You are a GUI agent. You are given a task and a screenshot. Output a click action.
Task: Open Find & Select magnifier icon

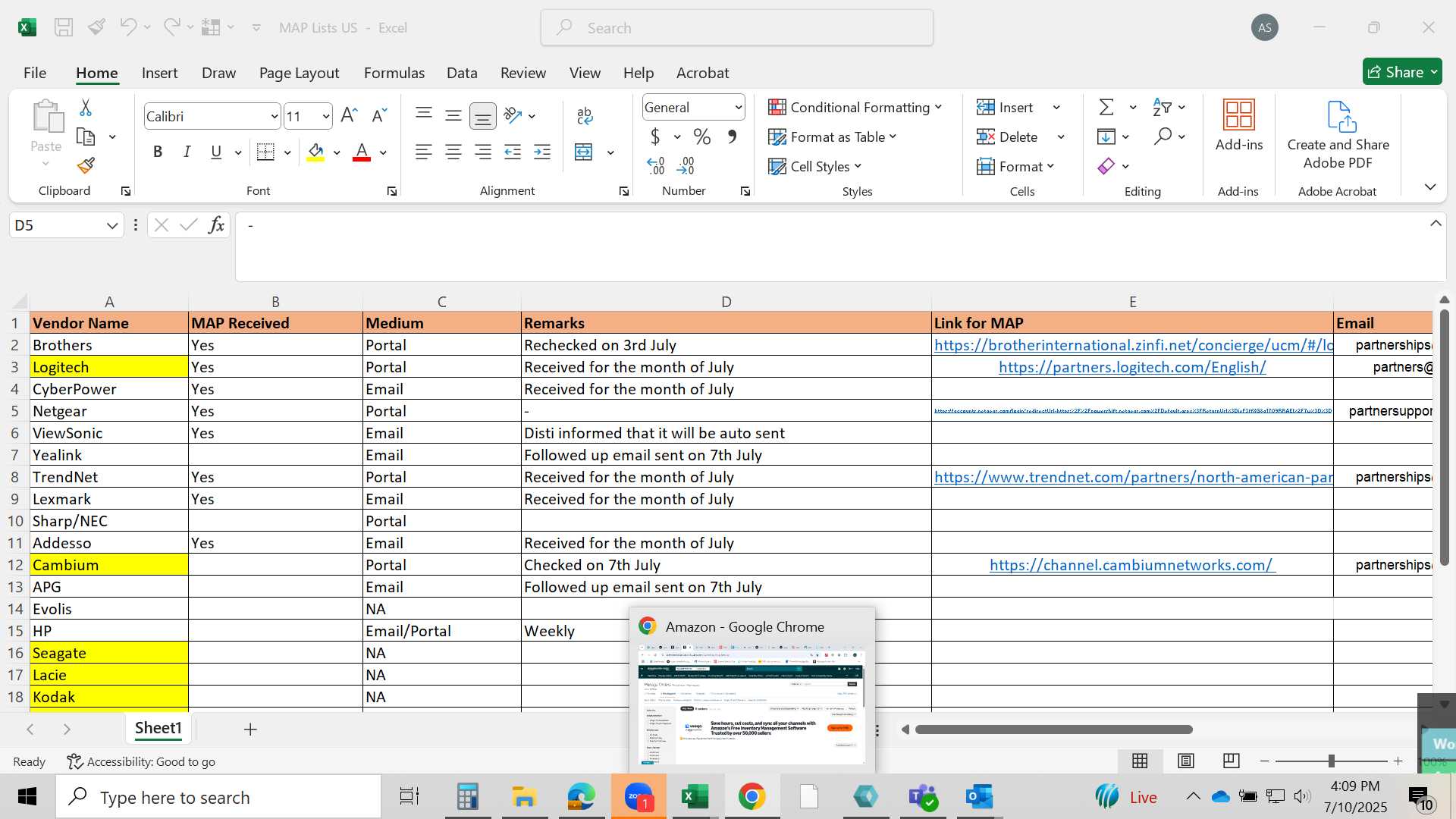(1163, 136)
